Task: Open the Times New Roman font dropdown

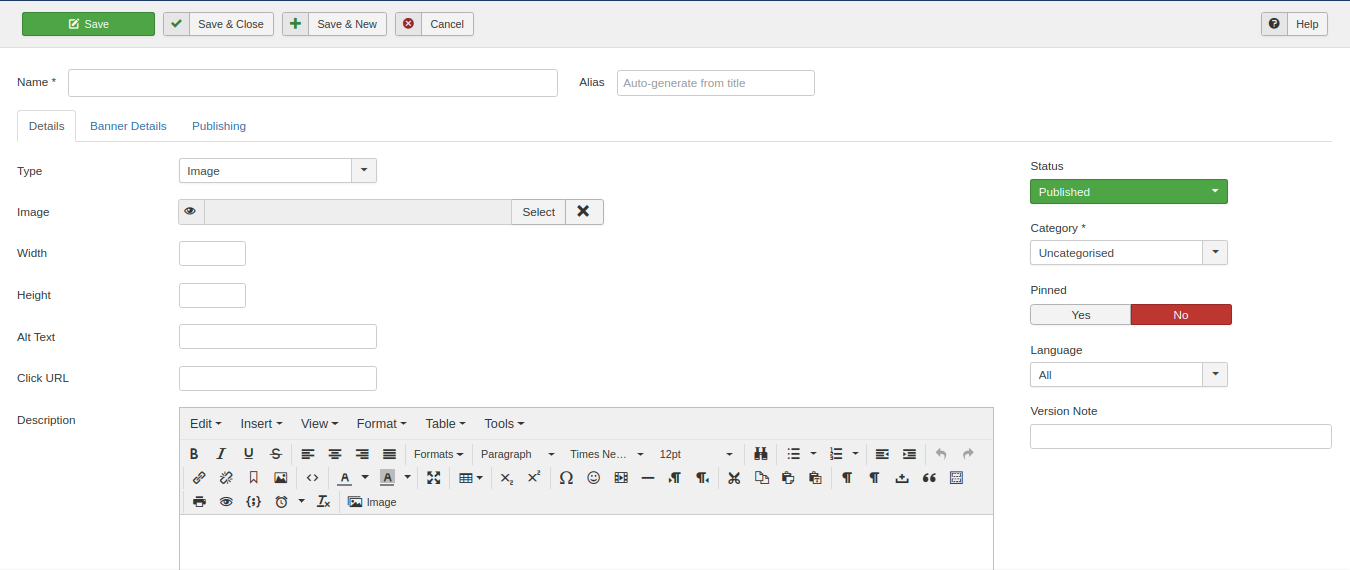Action: tap(607, 454)
